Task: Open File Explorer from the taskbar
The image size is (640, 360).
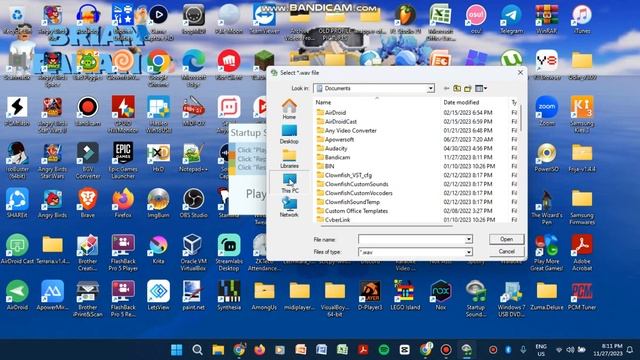Action: coord(218,350)
